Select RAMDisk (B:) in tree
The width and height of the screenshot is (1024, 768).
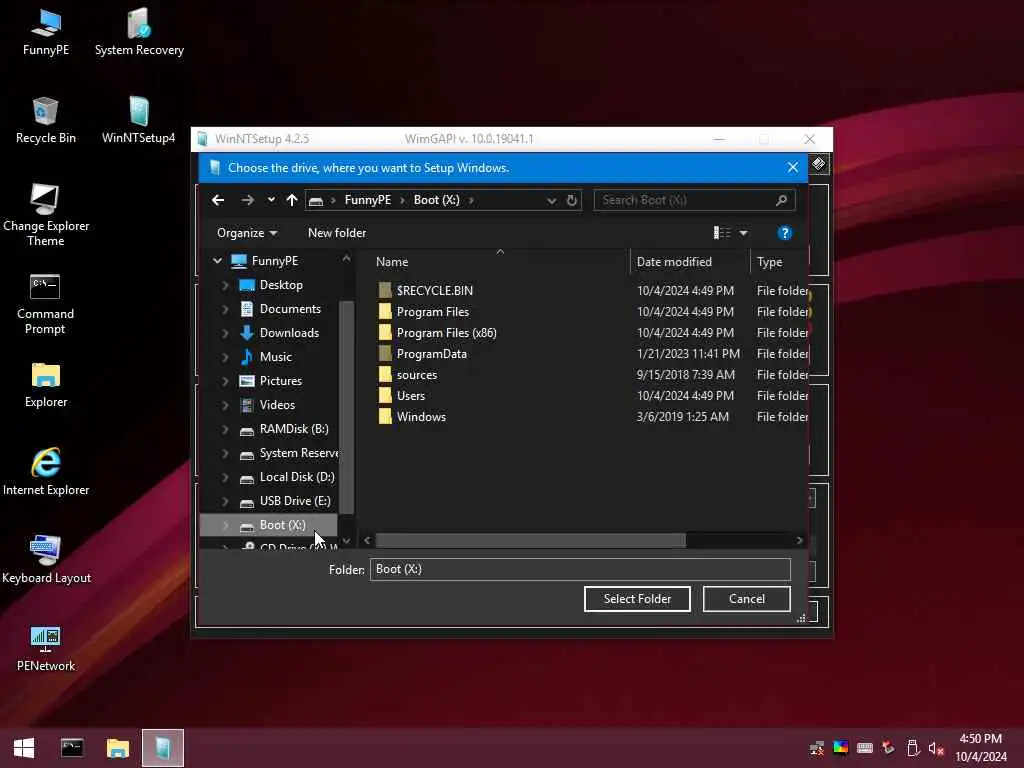point(293,429)
